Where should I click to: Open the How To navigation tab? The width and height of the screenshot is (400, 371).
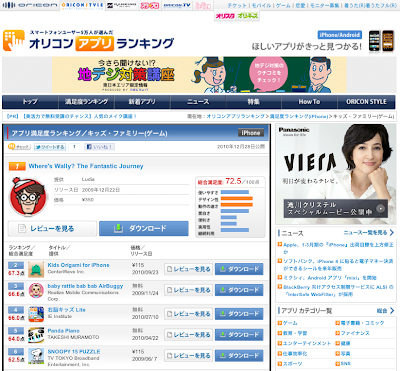309,102
